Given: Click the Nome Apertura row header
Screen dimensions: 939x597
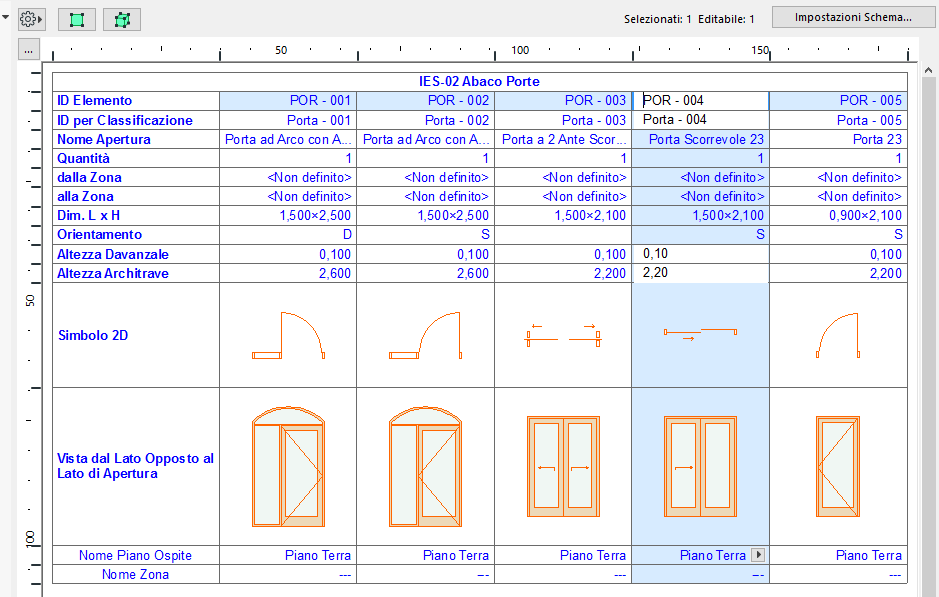Looking at the screenshot, I should click(136, 139).
